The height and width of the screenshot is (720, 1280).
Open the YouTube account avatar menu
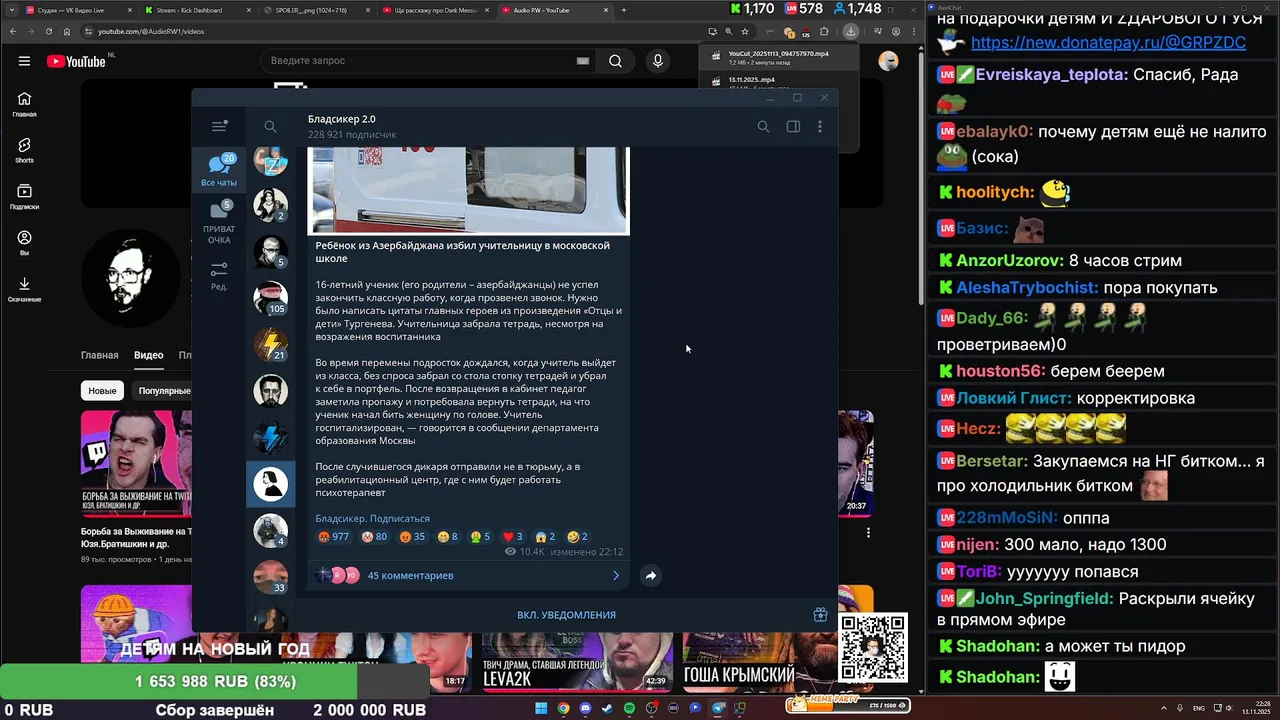888,61
